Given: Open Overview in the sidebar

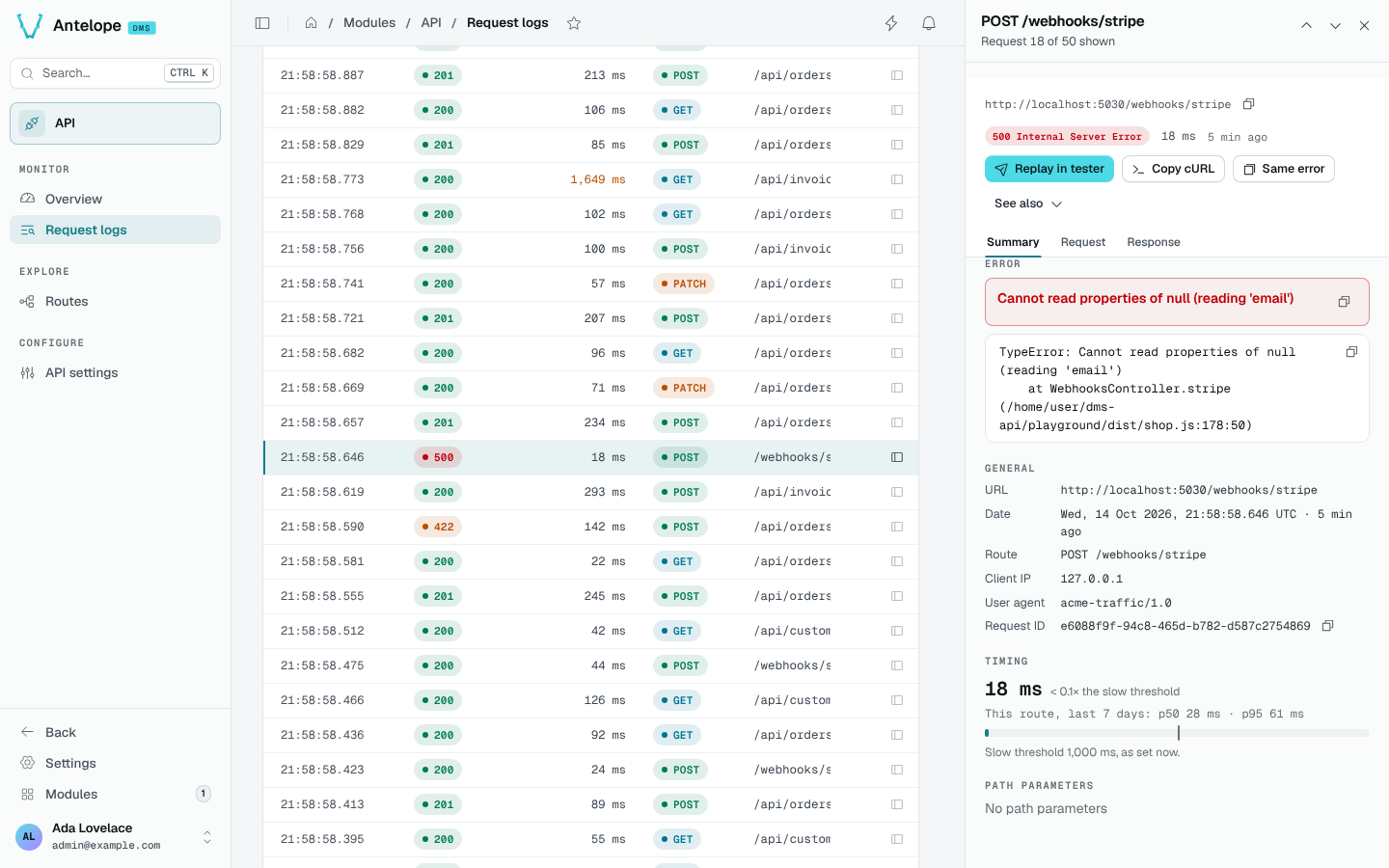Looking at the screenshot, I should (x=115, y=199).
